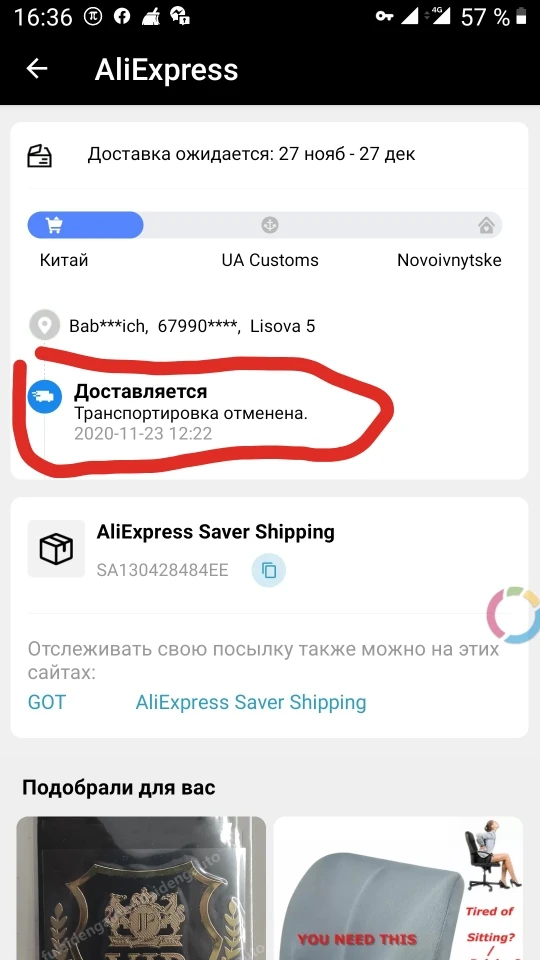Open the GOT tracking site link

47,702
